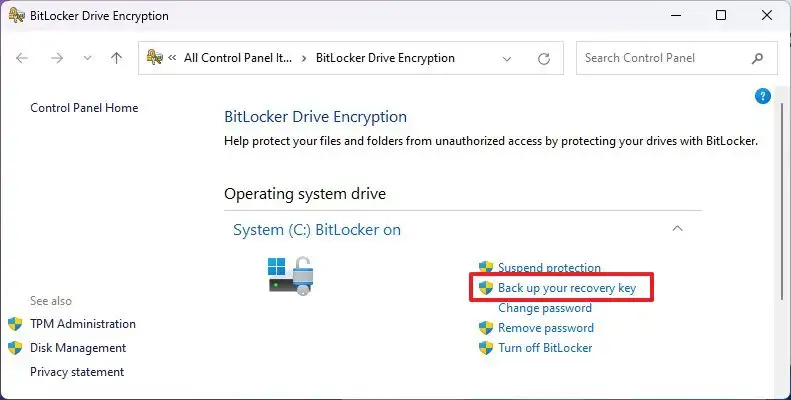Click the up one level arrow
Image resolution: width=791 pixels, height=400 pixels.
(x=116, y=58)
